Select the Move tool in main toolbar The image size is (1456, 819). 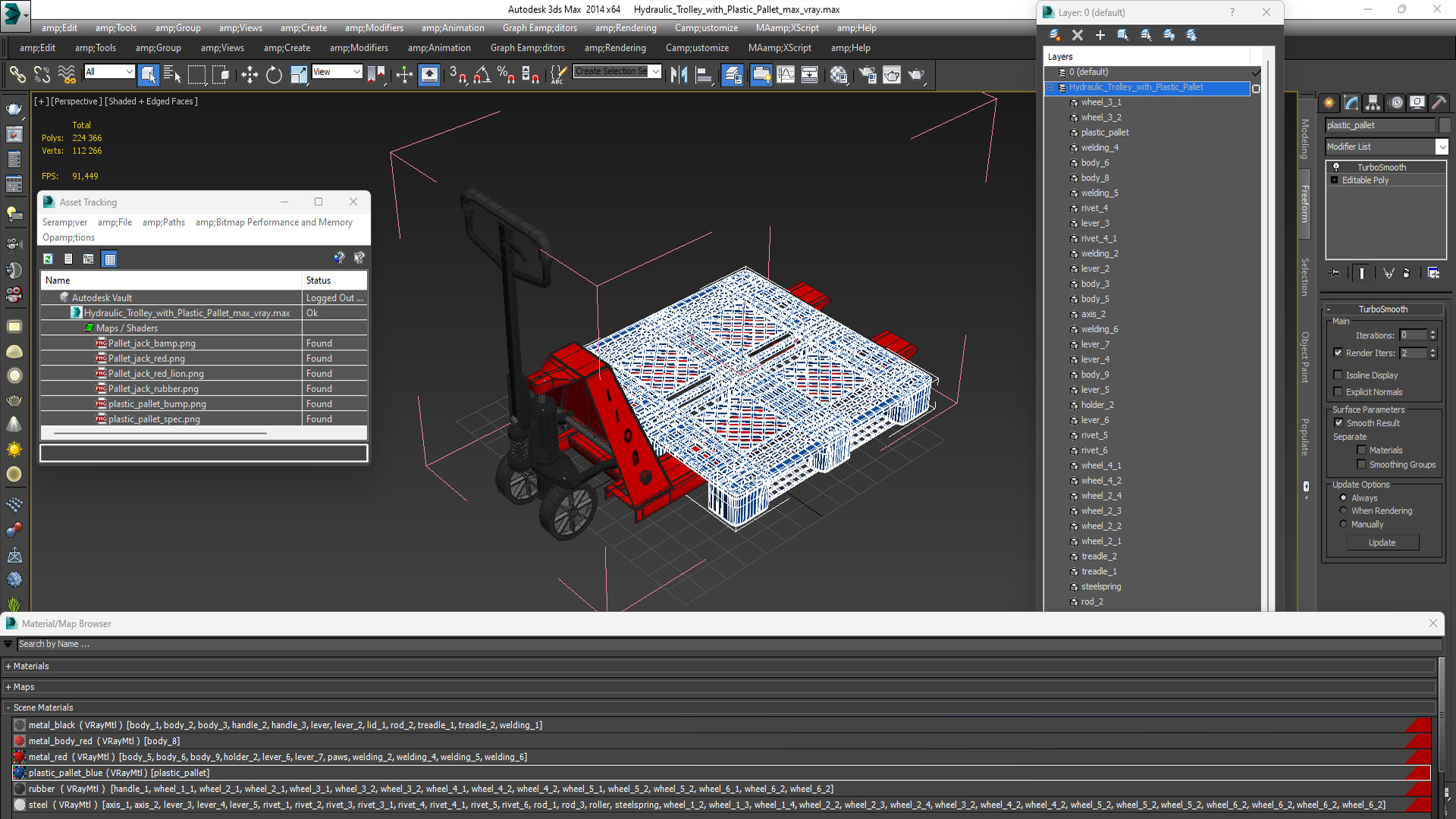(249, 74)
